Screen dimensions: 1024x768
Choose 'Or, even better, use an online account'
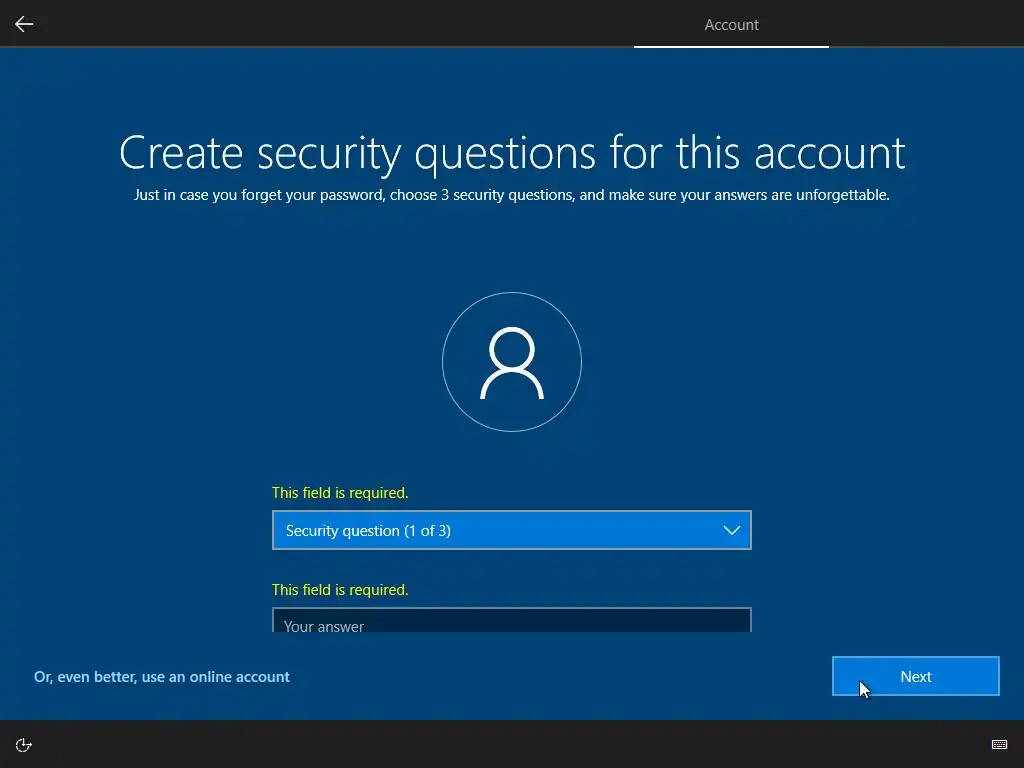click(x=161, y=677)
